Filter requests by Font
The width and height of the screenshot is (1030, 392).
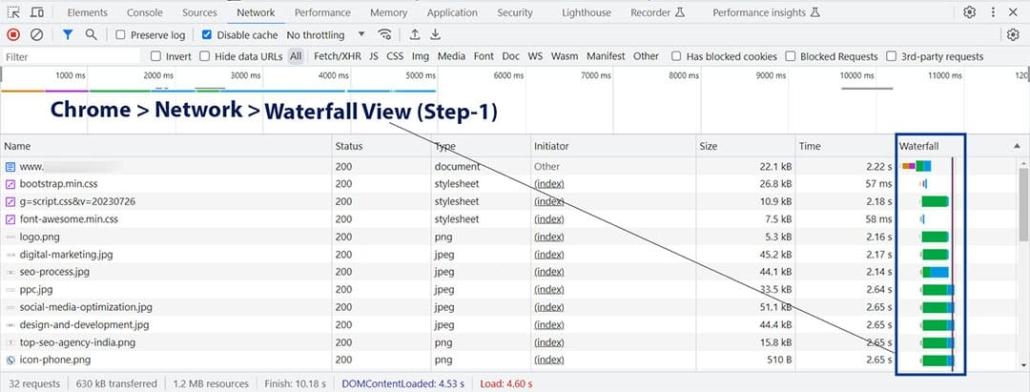pos(483,56)
